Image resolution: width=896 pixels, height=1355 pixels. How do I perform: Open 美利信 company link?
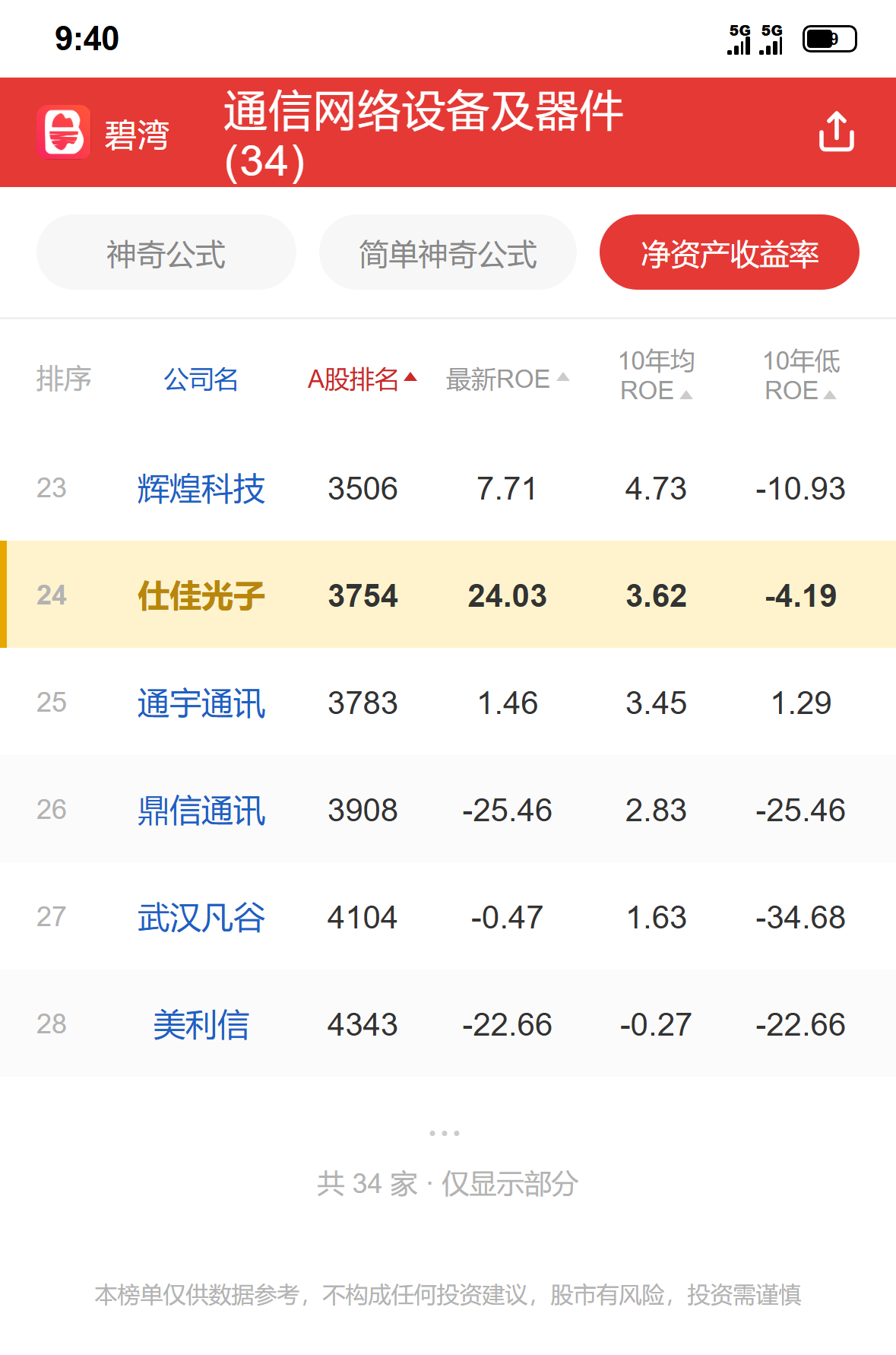(201, 1024)
